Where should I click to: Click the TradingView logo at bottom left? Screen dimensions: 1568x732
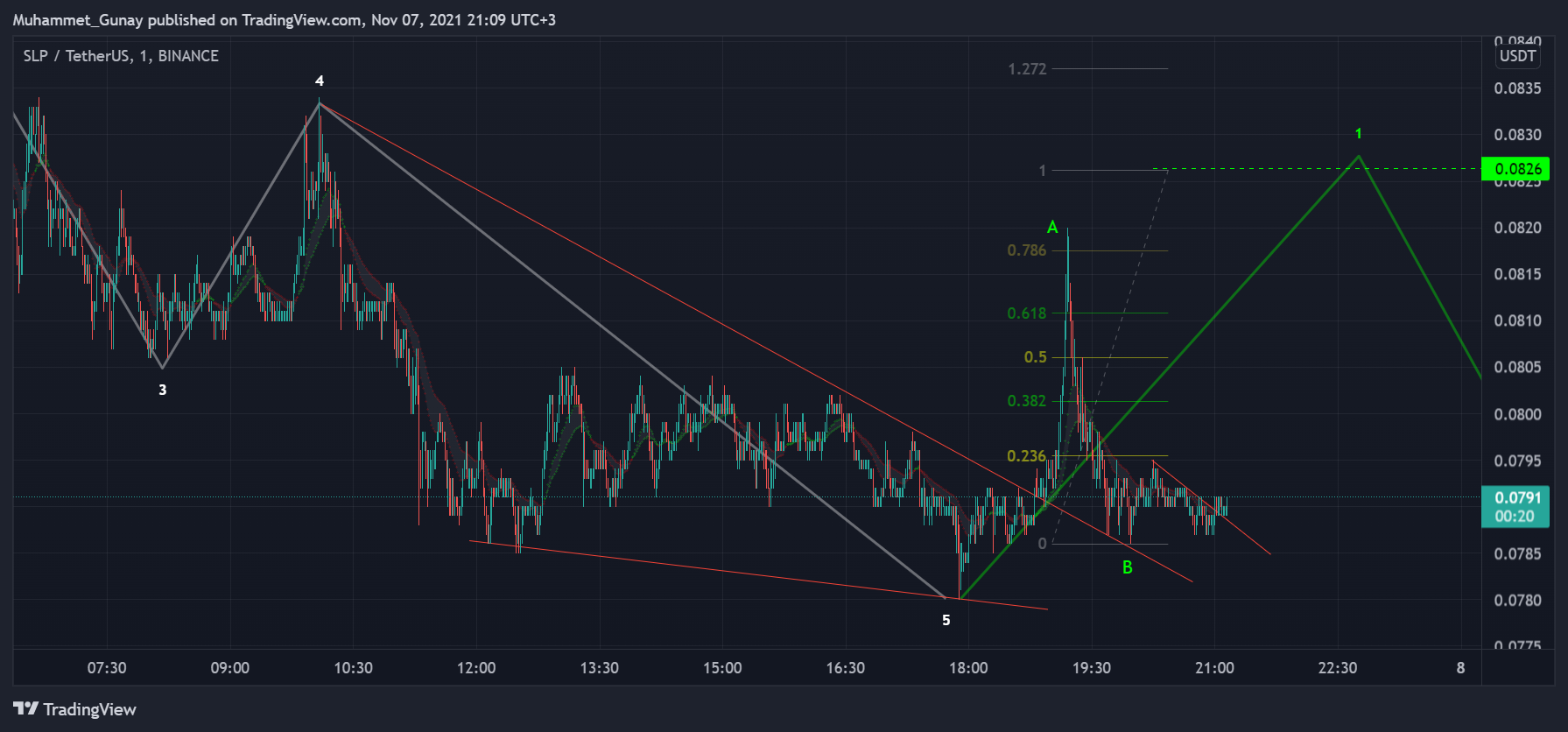point(75,709)
